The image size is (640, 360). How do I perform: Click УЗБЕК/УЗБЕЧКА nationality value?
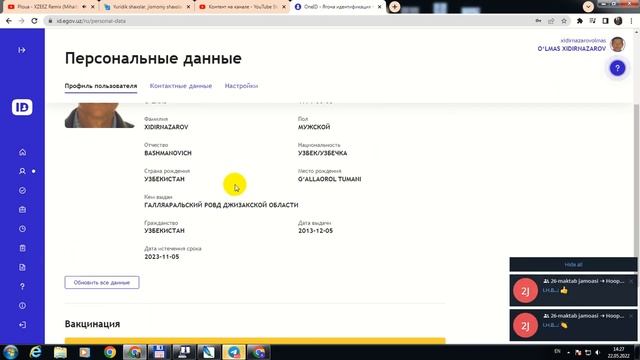click(322, 153)
